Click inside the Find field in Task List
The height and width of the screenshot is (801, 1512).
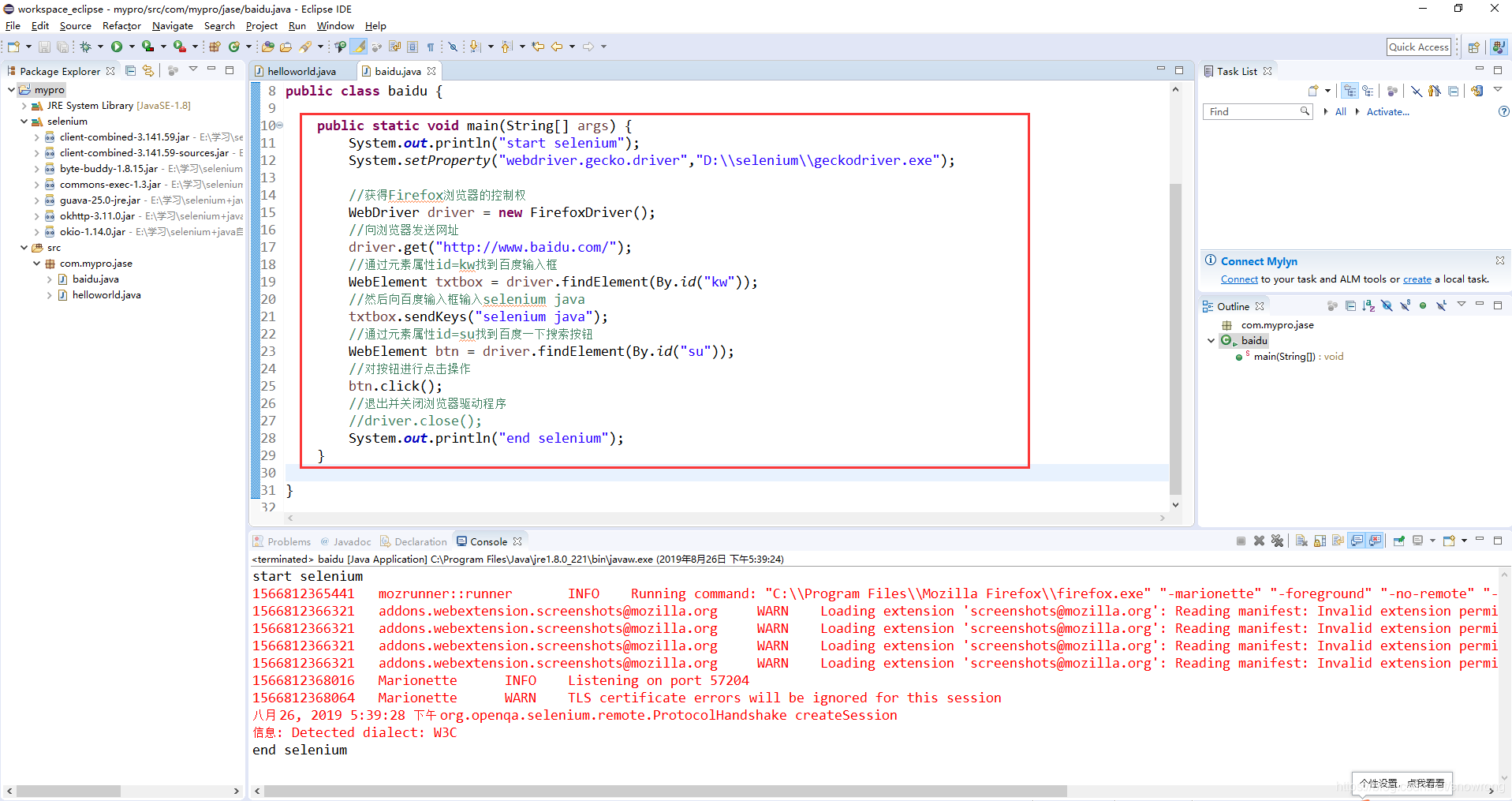point(1254,111)
